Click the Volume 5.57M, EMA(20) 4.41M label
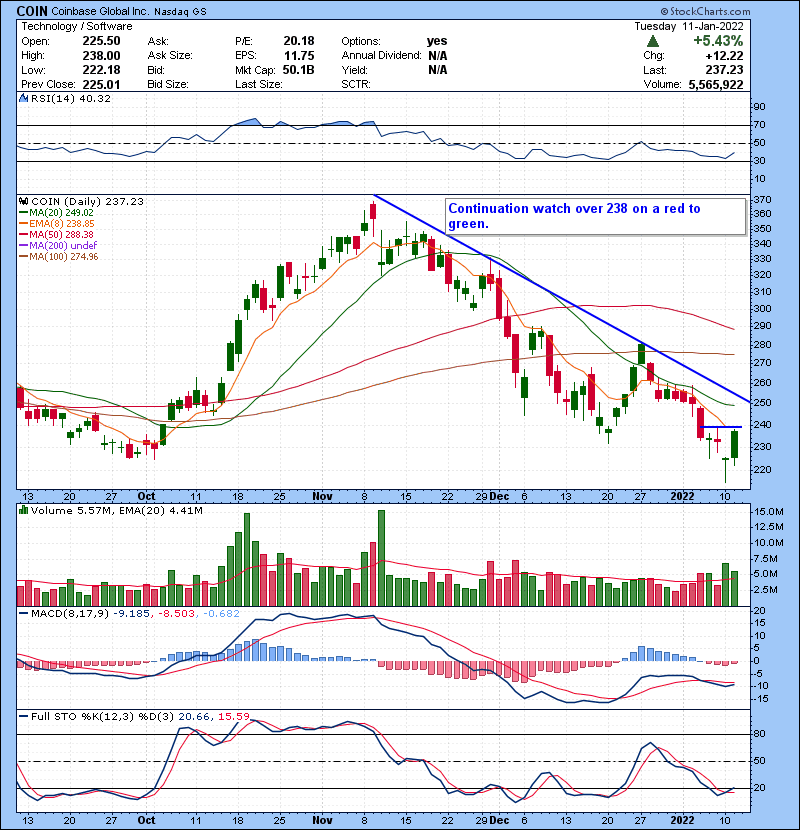The image size is (800, 830). click(x=116, y=510)
